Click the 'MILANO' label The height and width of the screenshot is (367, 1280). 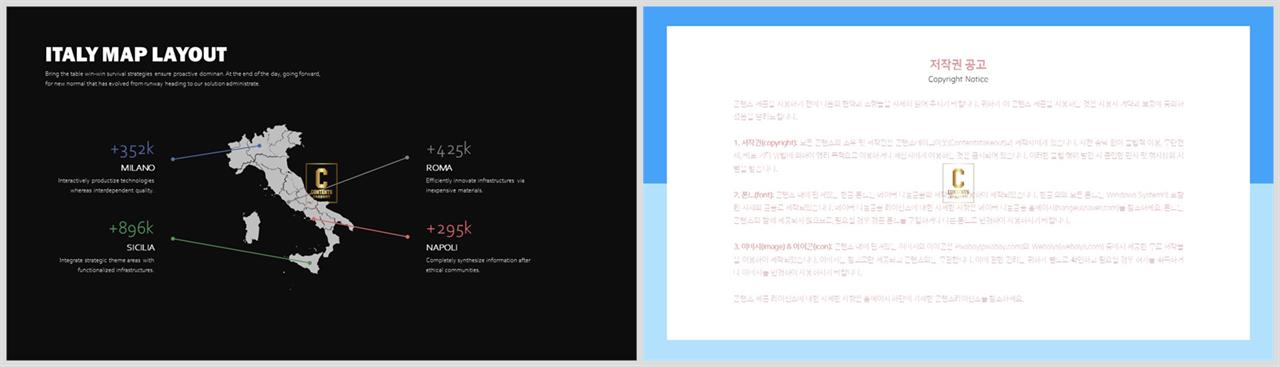(137, 168)
